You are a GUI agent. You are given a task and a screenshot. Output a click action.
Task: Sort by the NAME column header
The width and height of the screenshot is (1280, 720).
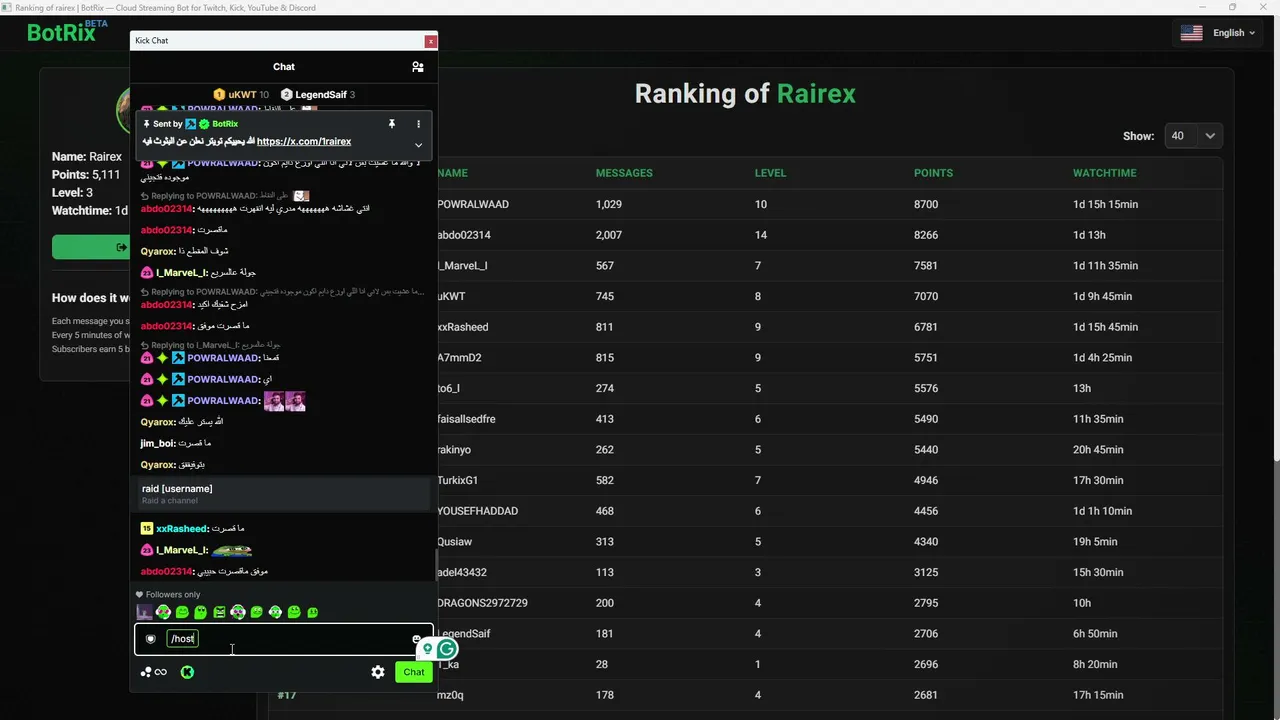(452, 173)
